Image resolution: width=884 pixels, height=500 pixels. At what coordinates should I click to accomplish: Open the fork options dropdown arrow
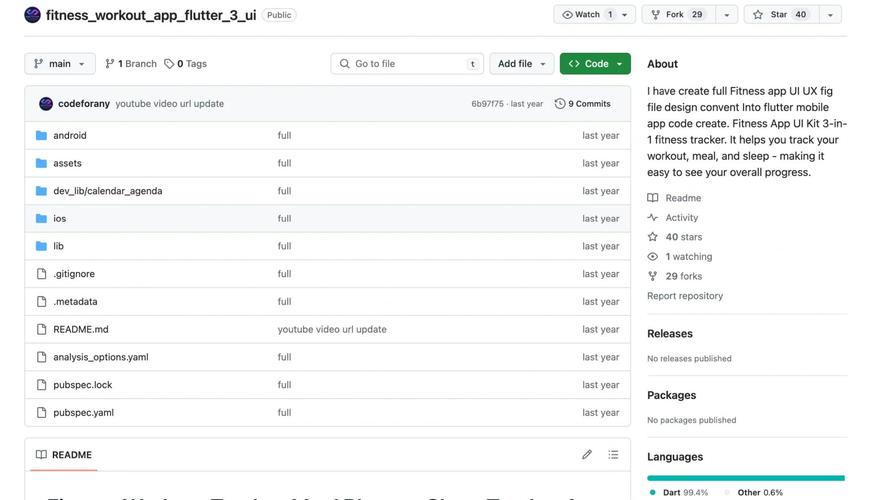pos(727,15)
